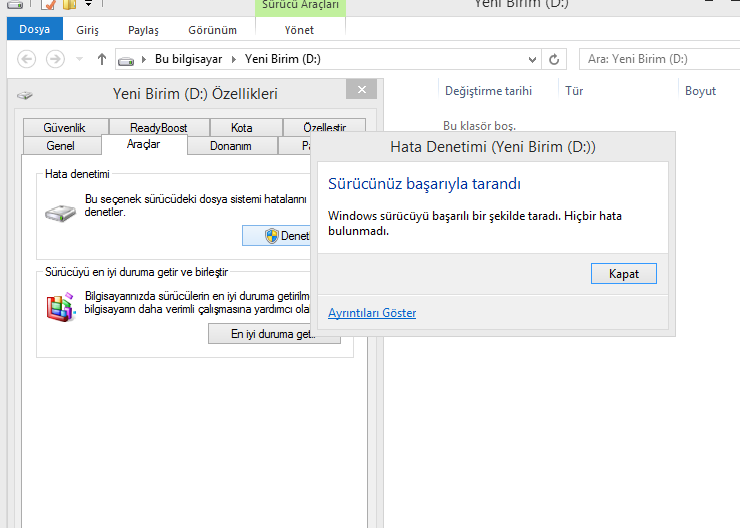Sort by 'Değiştirme tarihi' column header
Screen dimensions: 740x528
click(x=488, y=91)
